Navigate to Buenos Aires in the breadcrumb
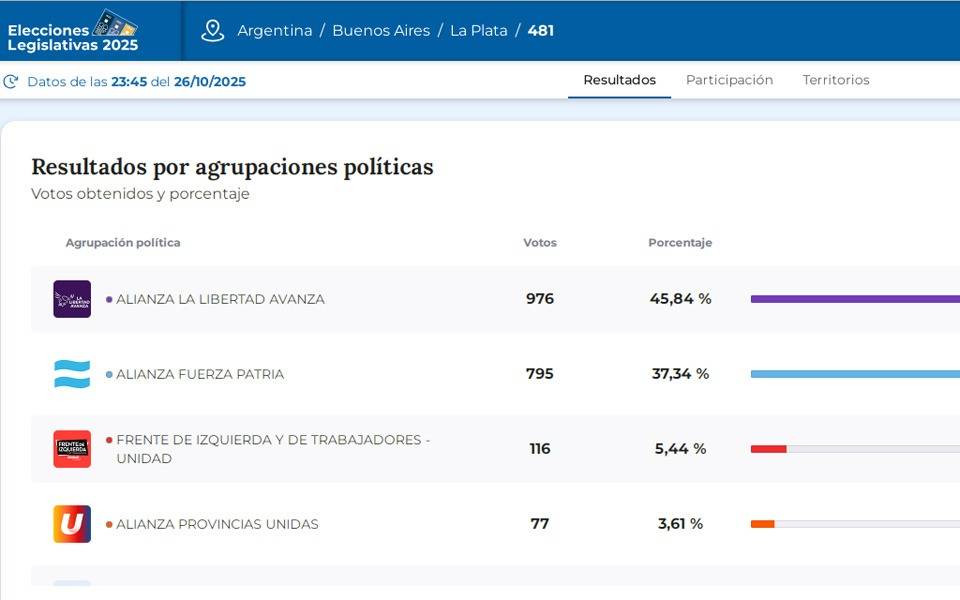The height and width of the screenshot is (600, 960). [381, 31]
